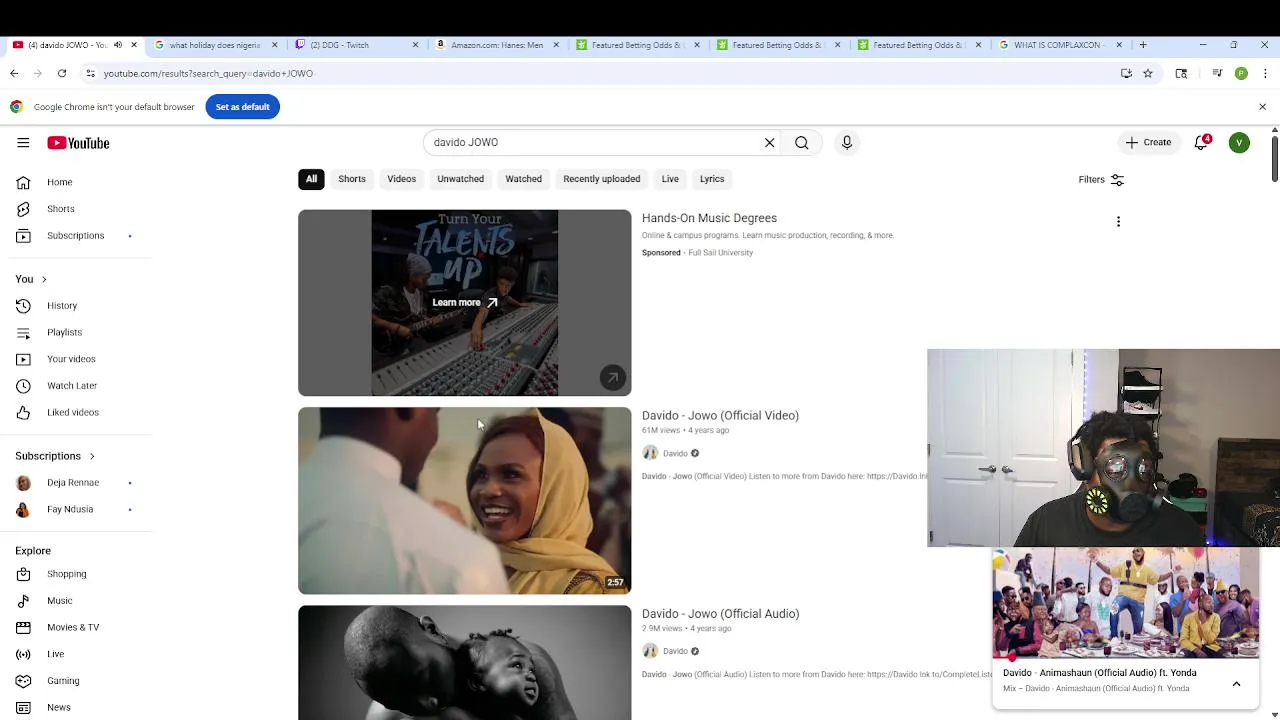Select the Lyrics filter chip
This screenshot has height=720, width=1280.
click(712, 179)
